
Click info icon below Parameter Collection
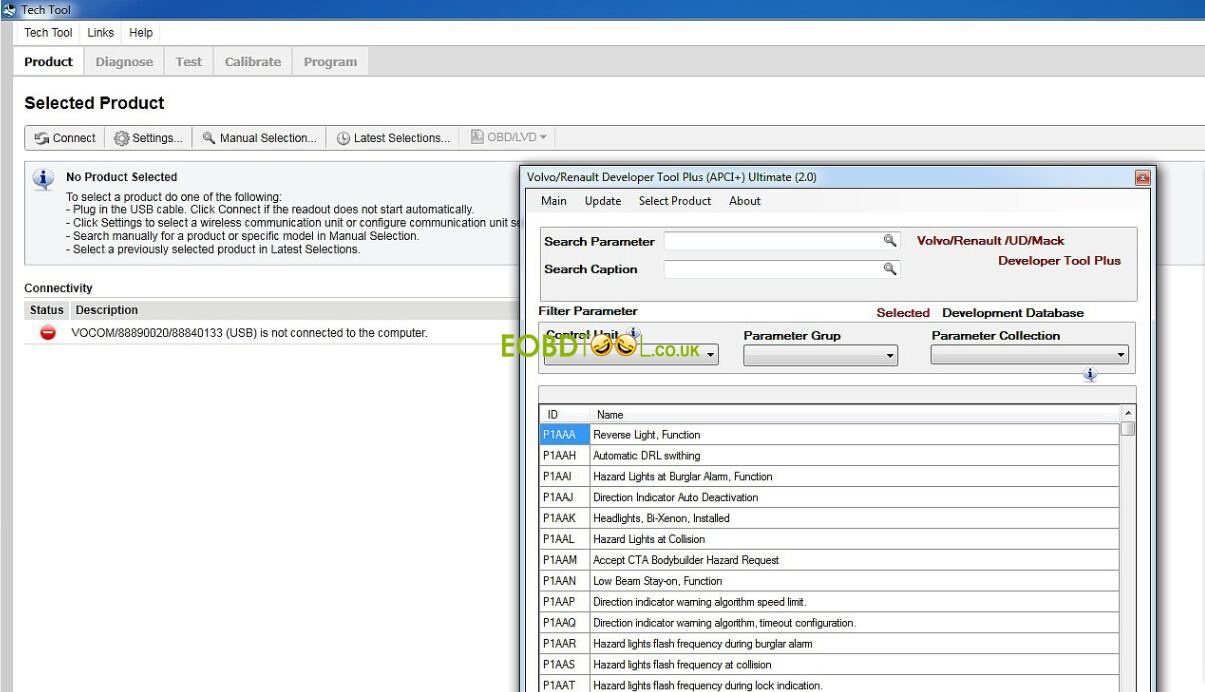[x=1089, y=375]
